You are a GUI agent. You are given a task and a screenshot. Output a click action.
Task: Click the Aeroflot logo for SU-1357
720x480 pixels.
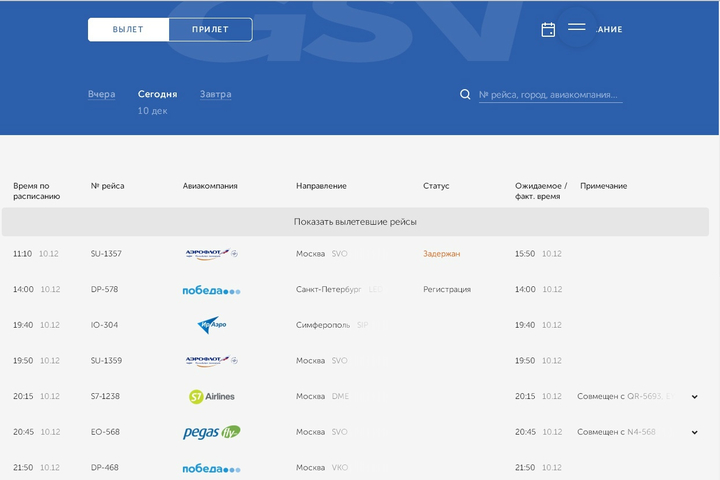click(x=212, y=254)
